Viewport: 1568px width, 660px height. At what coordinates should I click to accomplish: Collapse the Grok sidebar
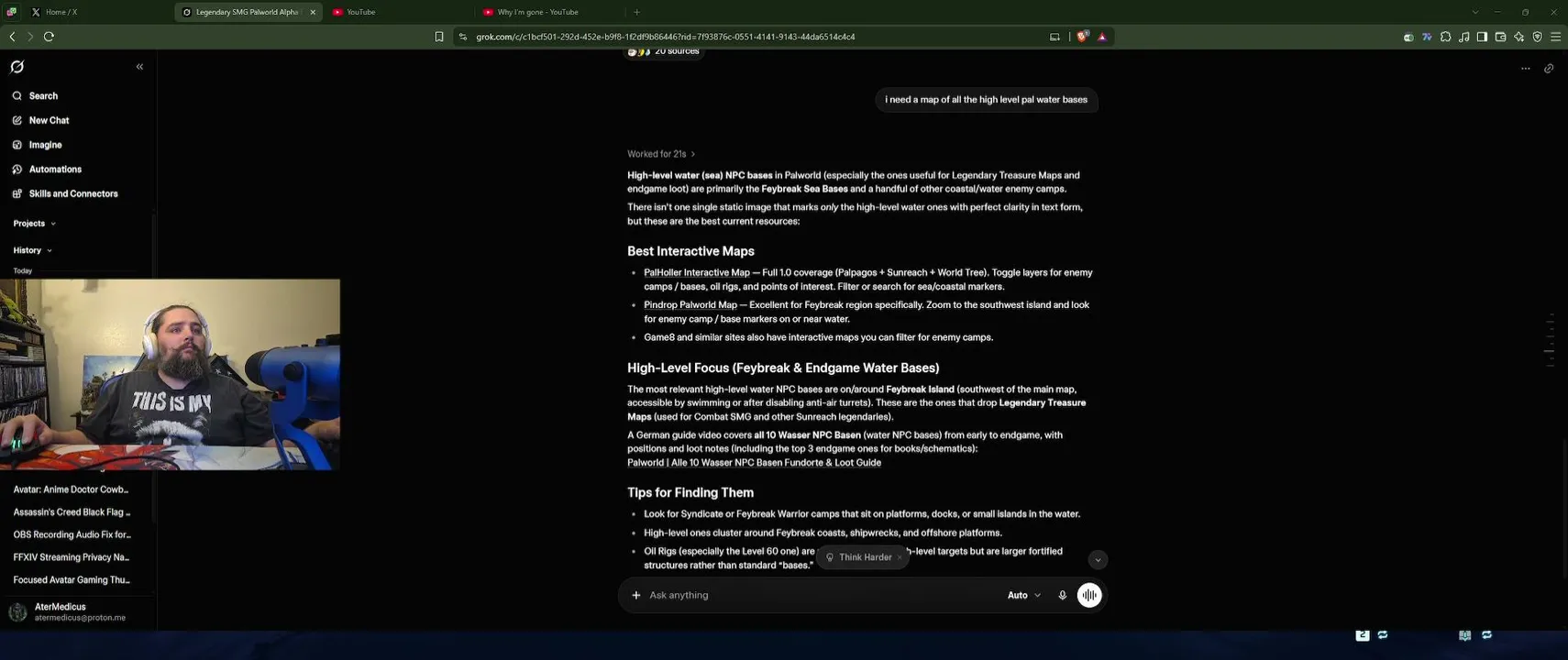click(139, 67)
